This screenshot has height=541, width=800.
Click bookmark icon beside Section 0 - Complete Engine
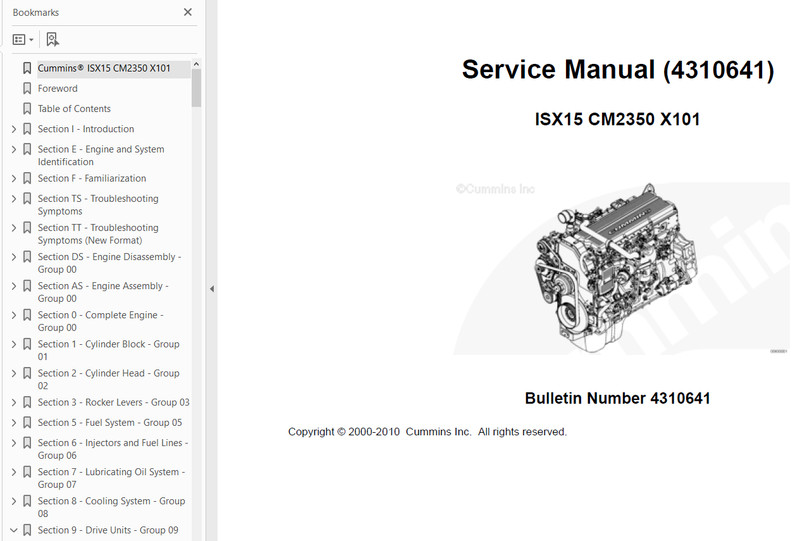(27, 315)
